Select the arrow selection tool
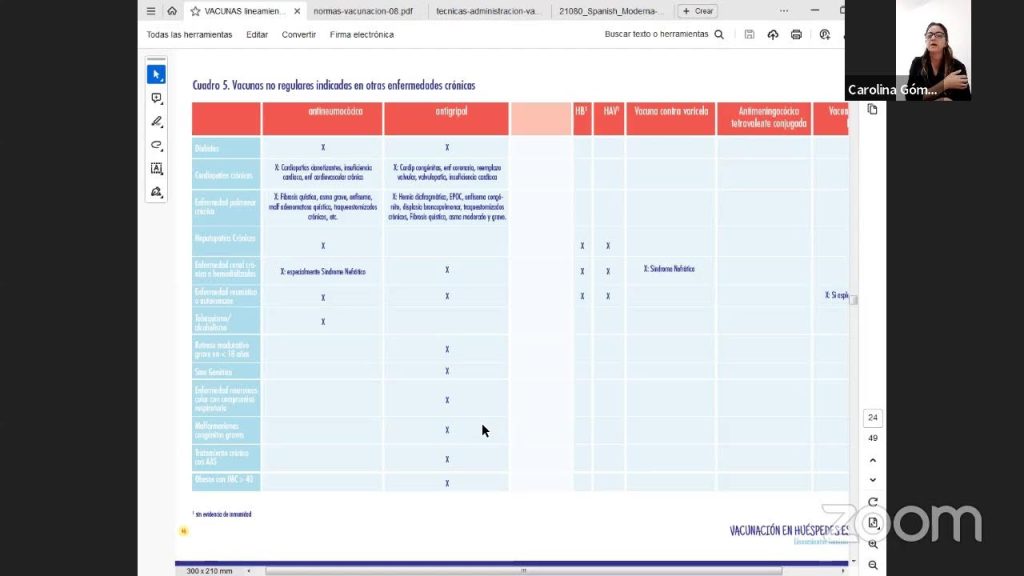This screenshot has width=1024, height=576. pyautogui.click(x=156, y=74)
